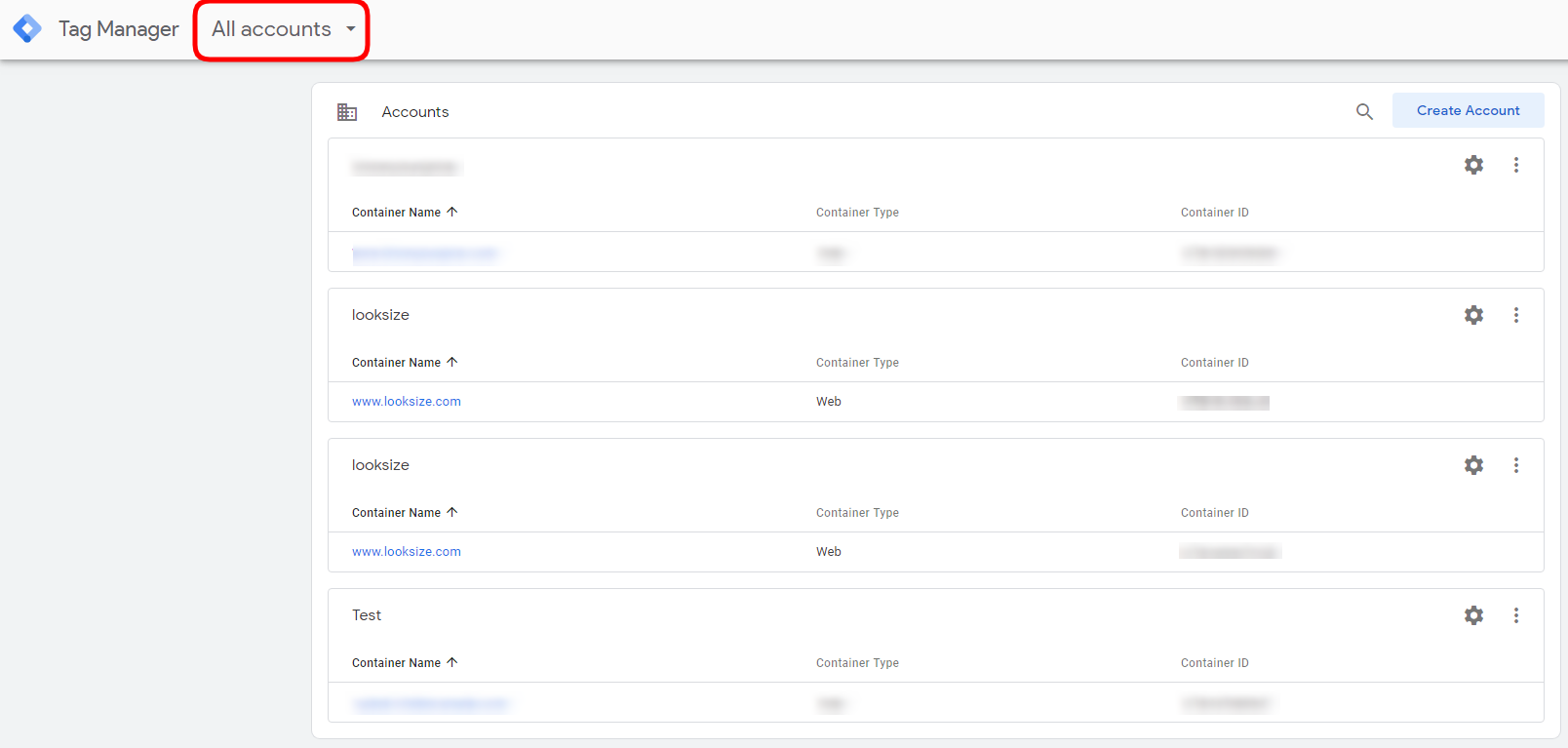The image size is (1568, 748).
Task: Open settings gear for the blurred first account
Action: (x=1473, y=165)
